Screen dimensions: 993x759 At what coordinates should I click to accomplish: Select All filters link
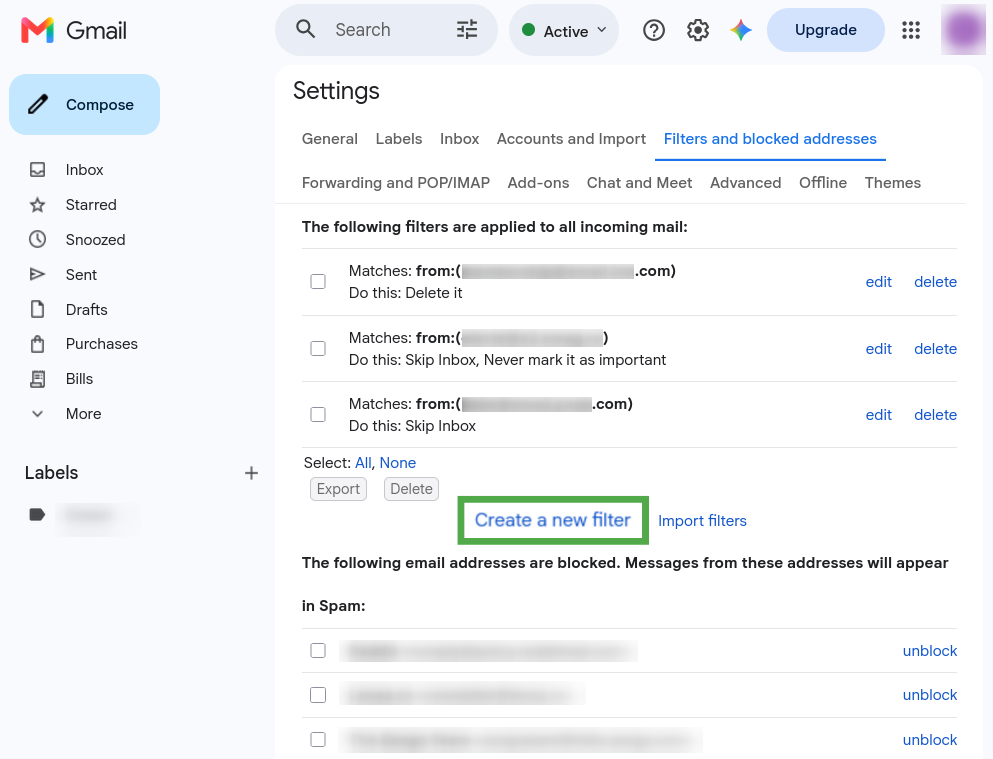click(363, 463)
